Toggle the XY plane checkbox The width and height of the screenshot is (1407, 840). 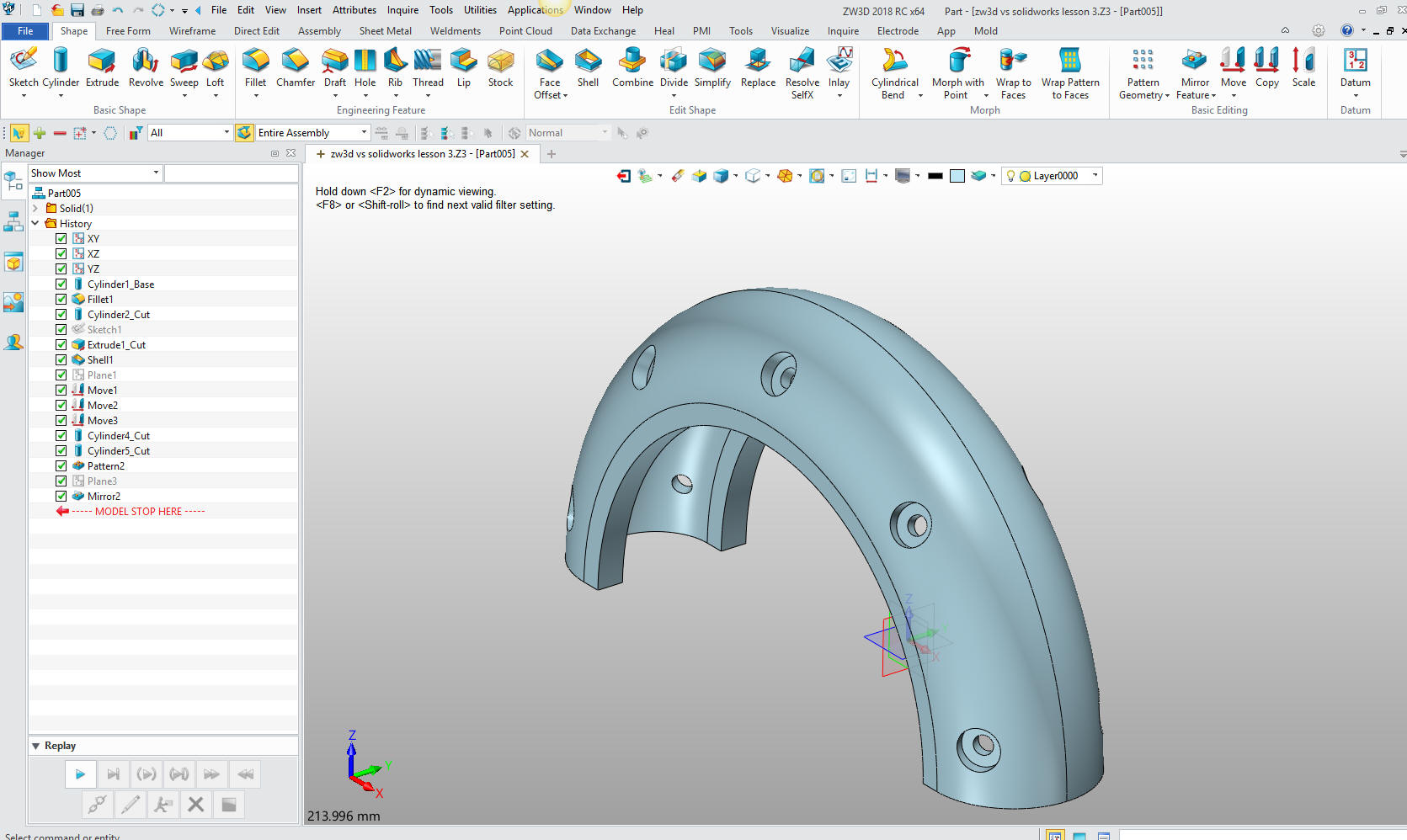[x=61, y=239]
